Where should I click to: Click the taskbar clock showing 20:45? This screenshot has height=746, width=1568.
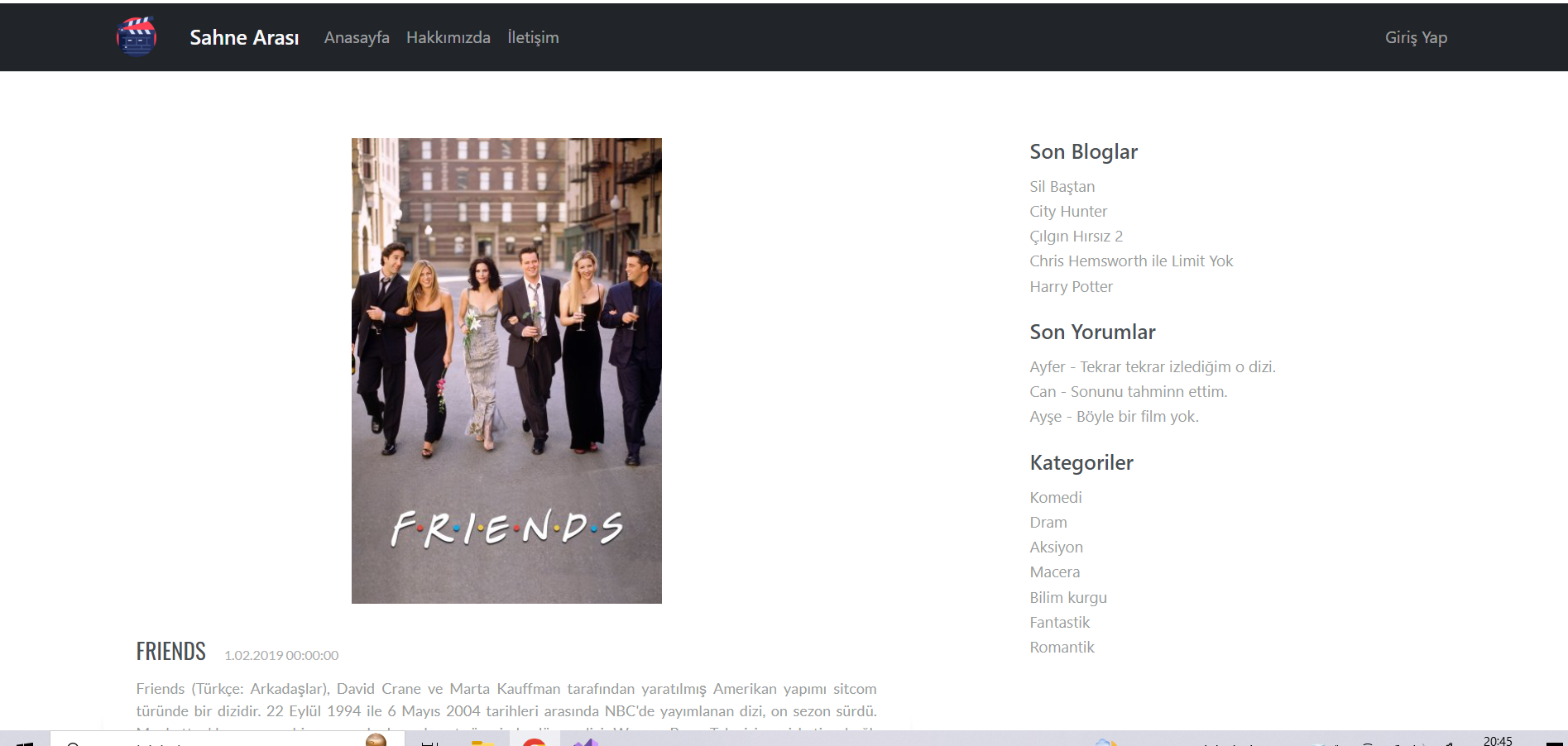tap(1498, 740)
